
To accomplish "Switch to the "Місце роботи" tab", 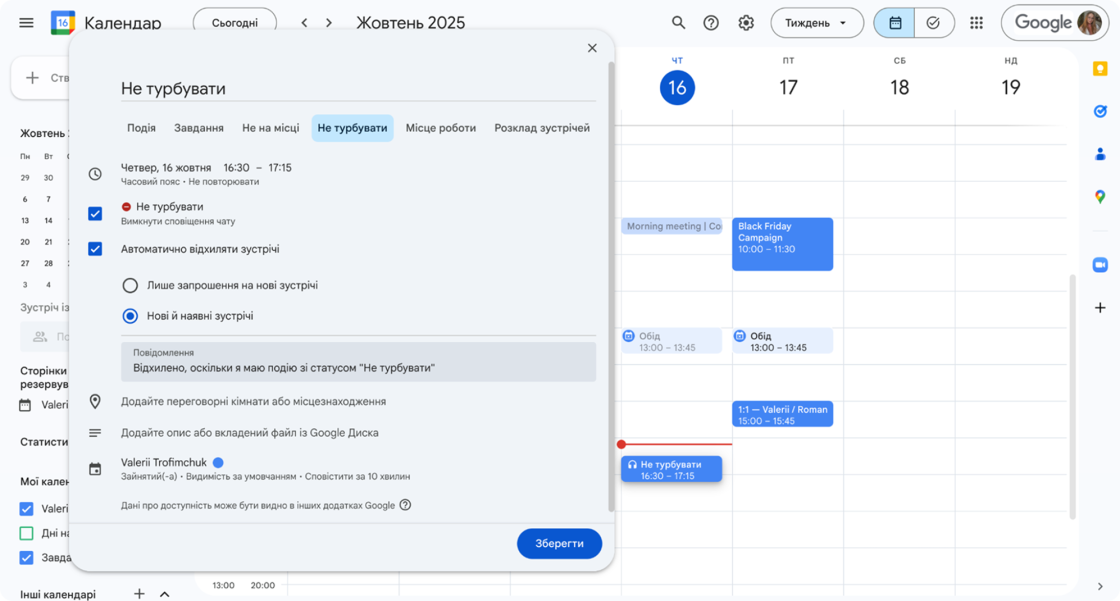I will [440, 128].
